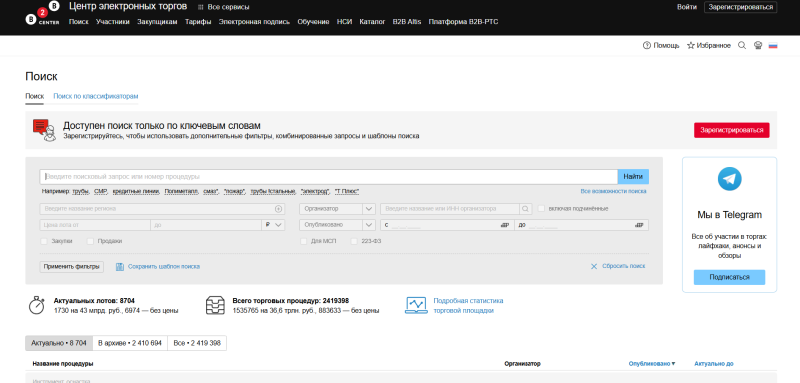Click the example keyword 'Полиметалл'
Image resolution: width=800 pixels, height=383 pixels.
coord(182,191)
